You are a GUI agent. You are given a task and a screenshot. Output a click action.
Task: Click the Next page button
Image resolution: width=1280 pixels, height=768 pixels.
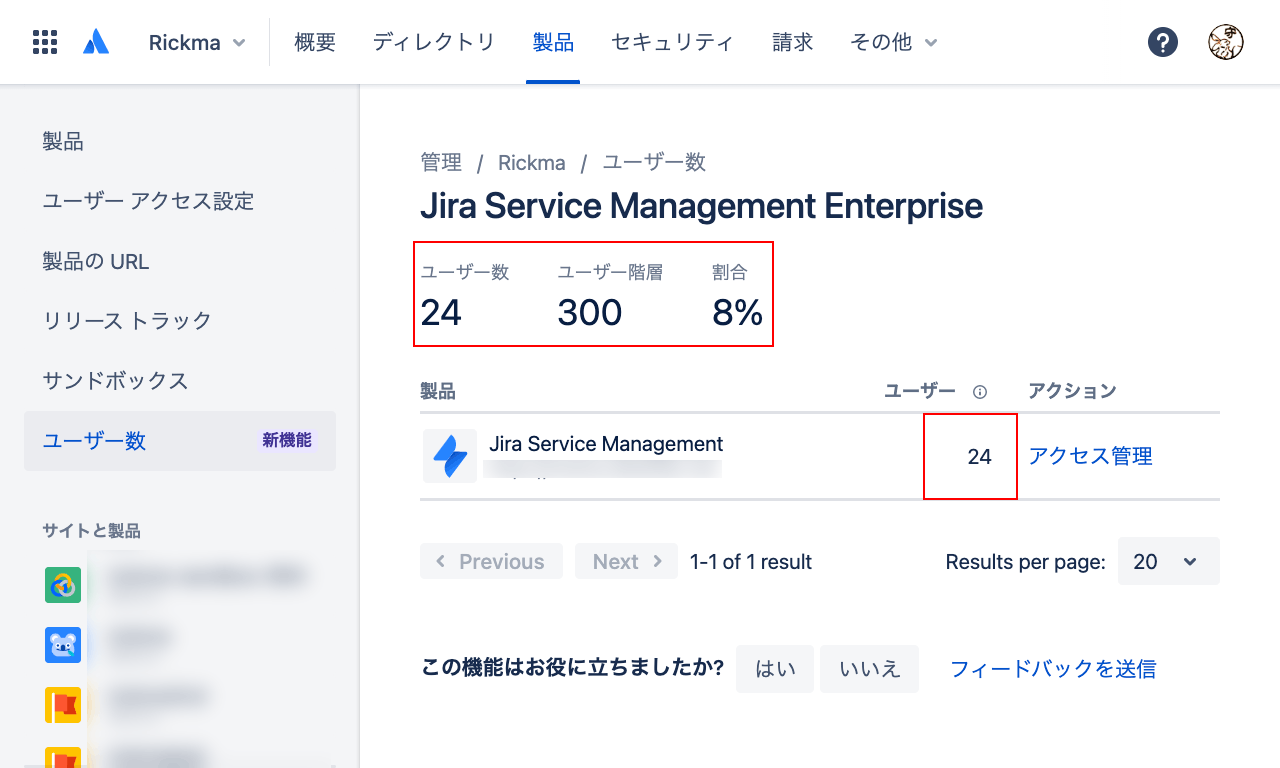point(626,561)
